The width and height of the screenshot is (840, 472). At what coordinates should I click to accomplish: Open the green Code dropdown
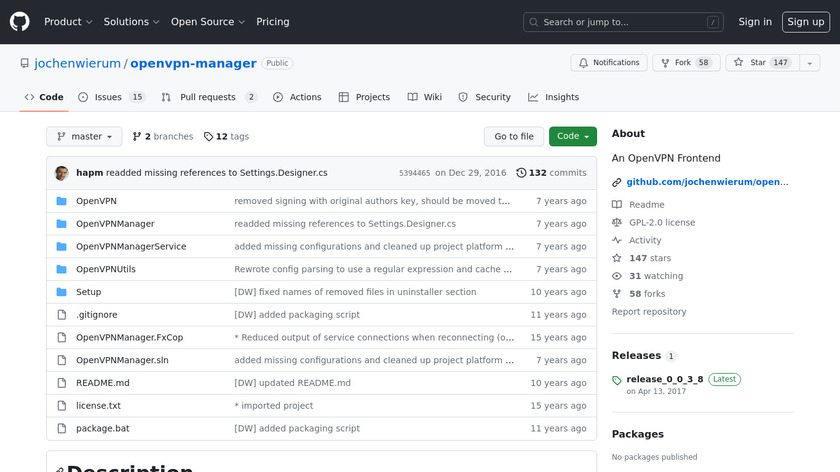(x=572, y=137)
